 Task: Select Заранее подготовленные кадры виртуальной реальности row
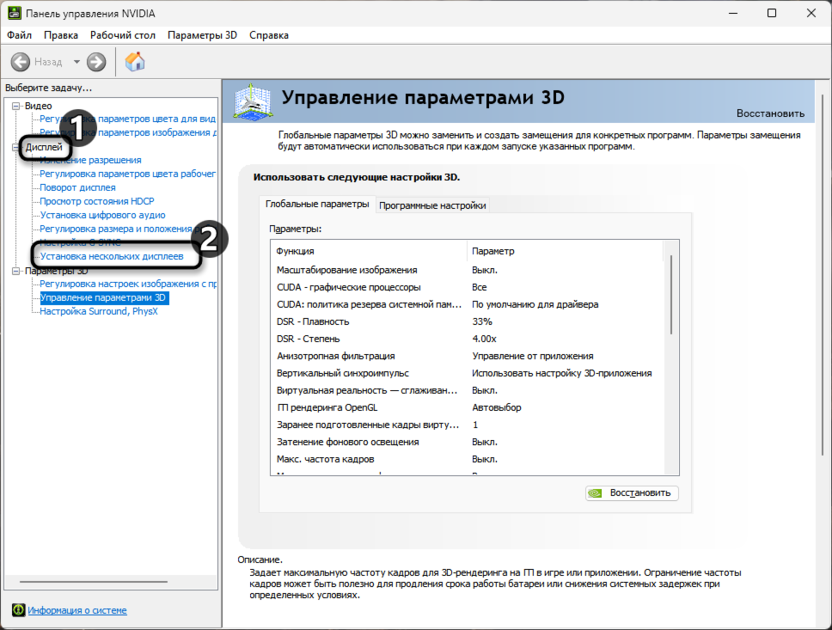pyautogui.click(x=469, y=425)
